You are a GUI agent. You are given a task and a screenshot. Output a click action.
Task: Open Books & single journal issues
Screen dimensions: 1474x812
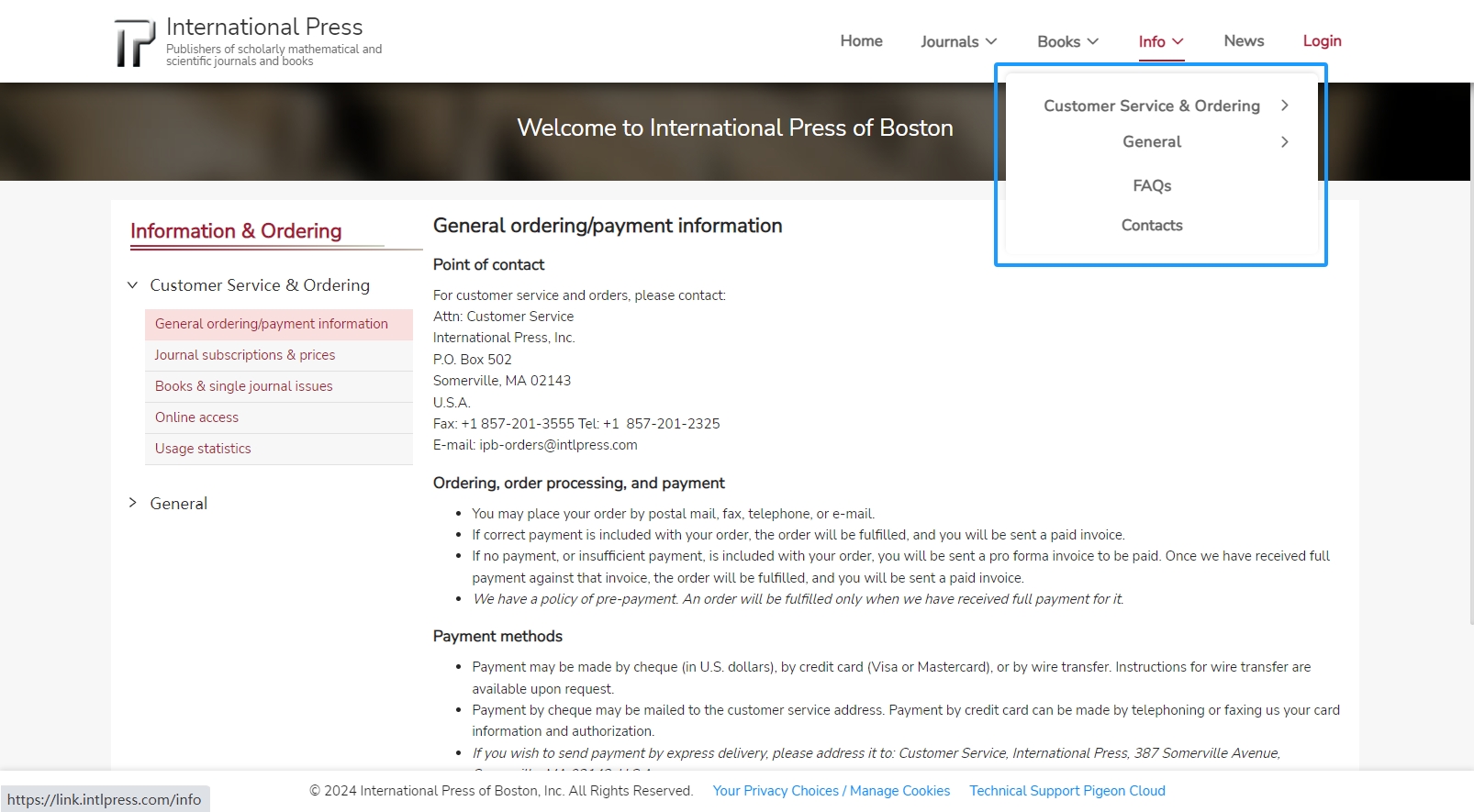(x=279, y=386)
